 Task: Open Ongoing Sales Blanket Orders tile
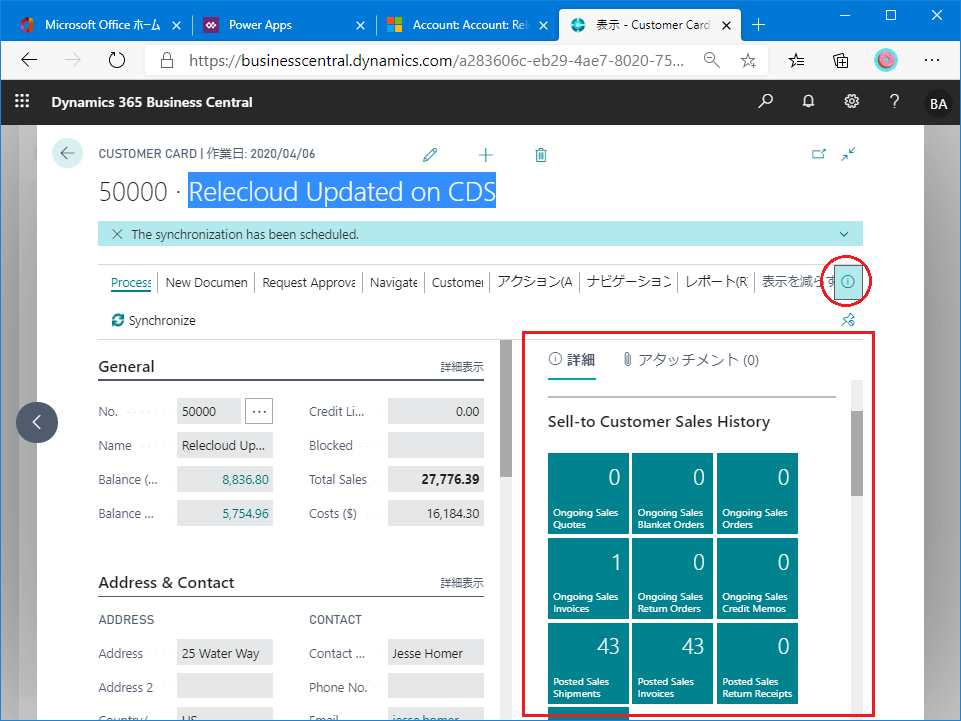[x=672, y=494]
